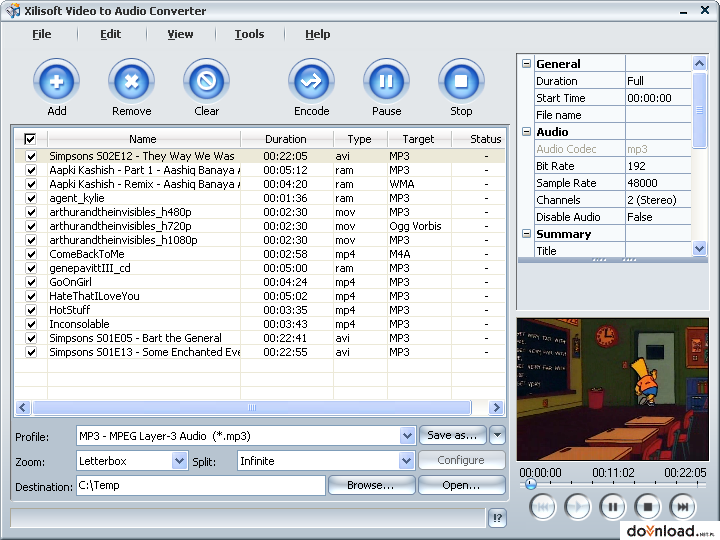This screenshot has height=540, width=720.
Task: Open the arrow menu beside Save as
Action: (497, 435)
